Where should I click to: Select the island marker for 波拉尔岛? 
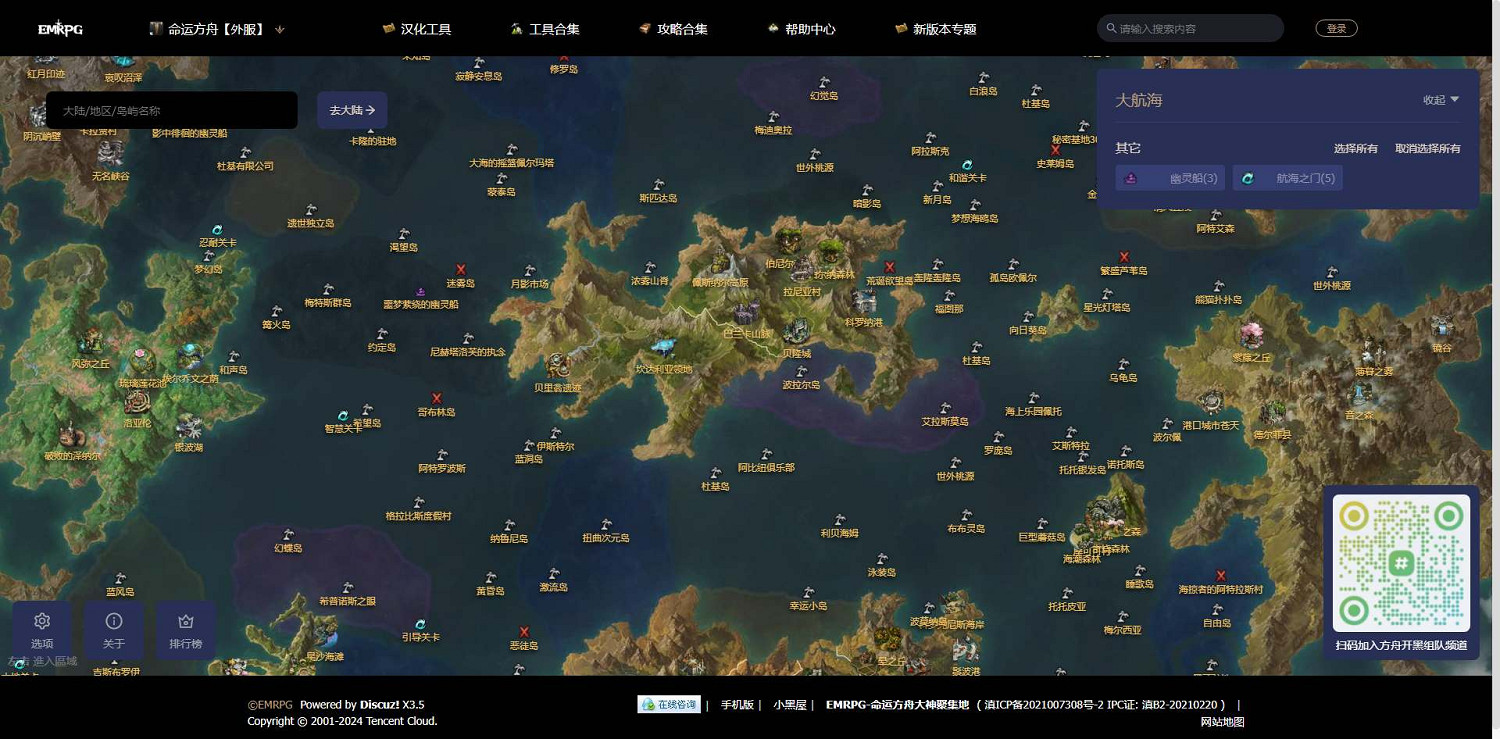tap(801, 371)
